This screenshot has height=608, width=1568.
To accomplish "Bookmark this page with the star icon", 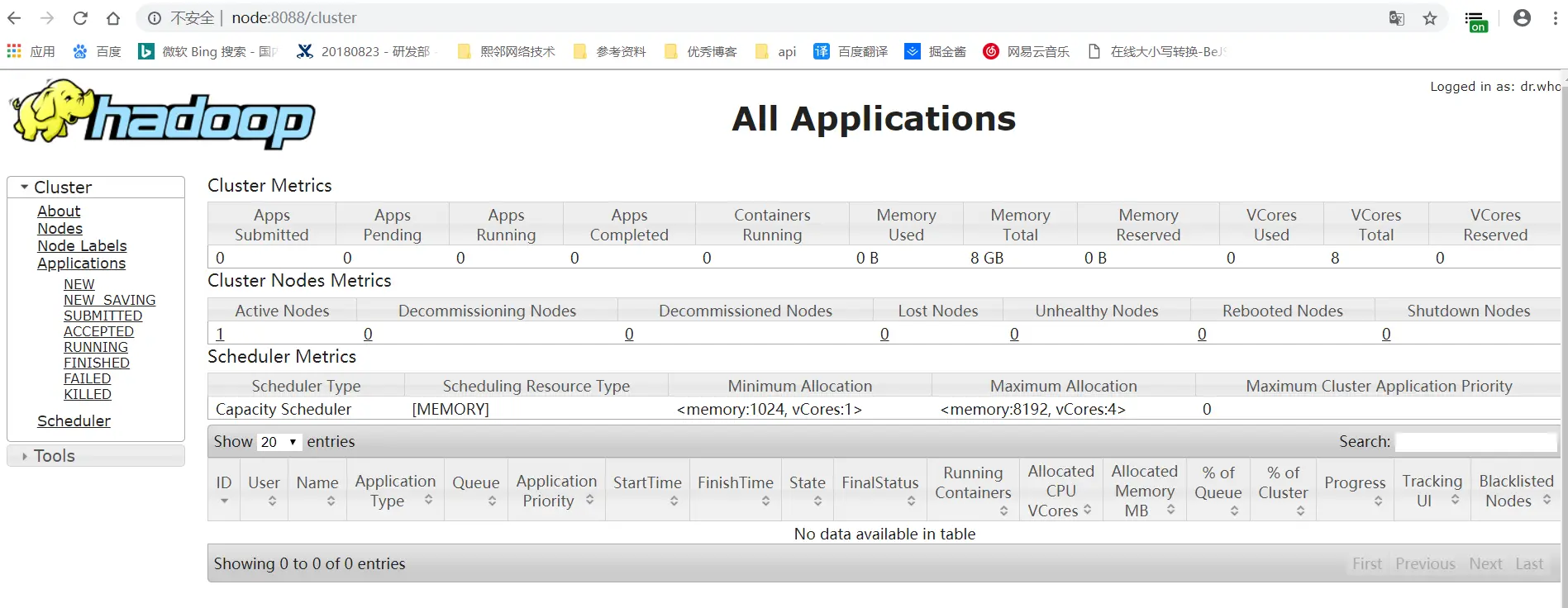I will (1430, 18).
